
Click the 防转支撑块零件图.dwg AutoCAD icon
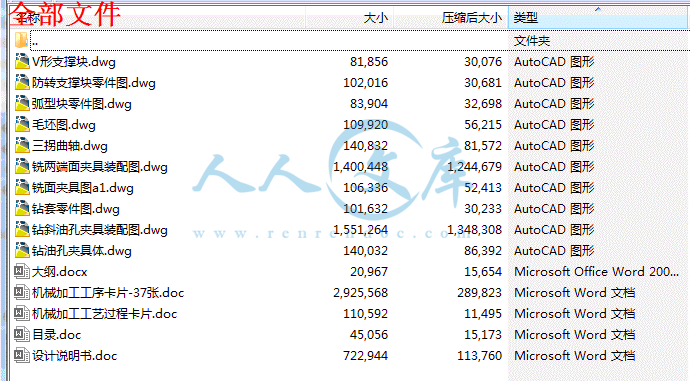[22, 82]
